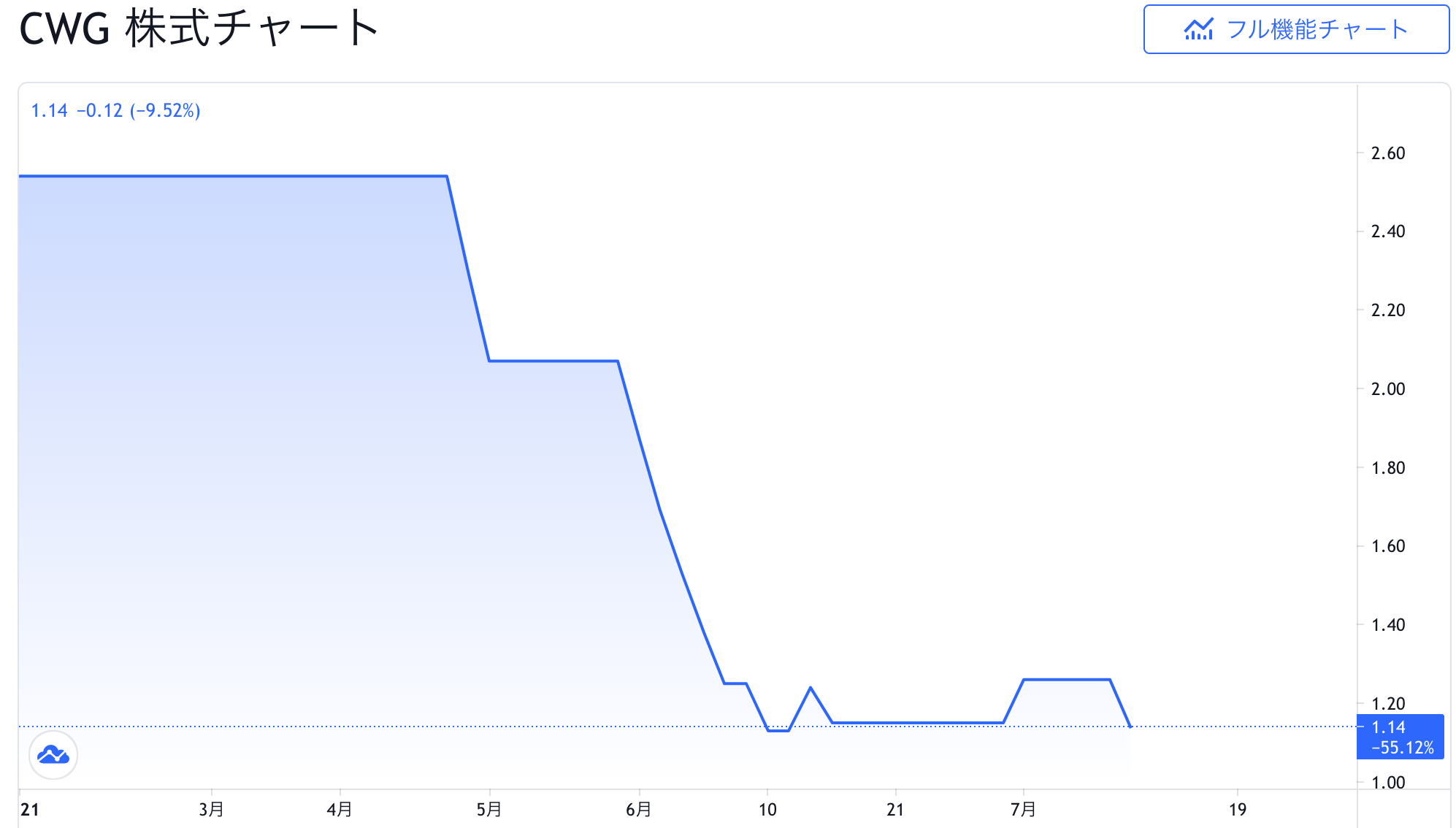Click the 1.14 −0.12 (−9.52%) legend text

pyautogui.click(x=115, y=110)
